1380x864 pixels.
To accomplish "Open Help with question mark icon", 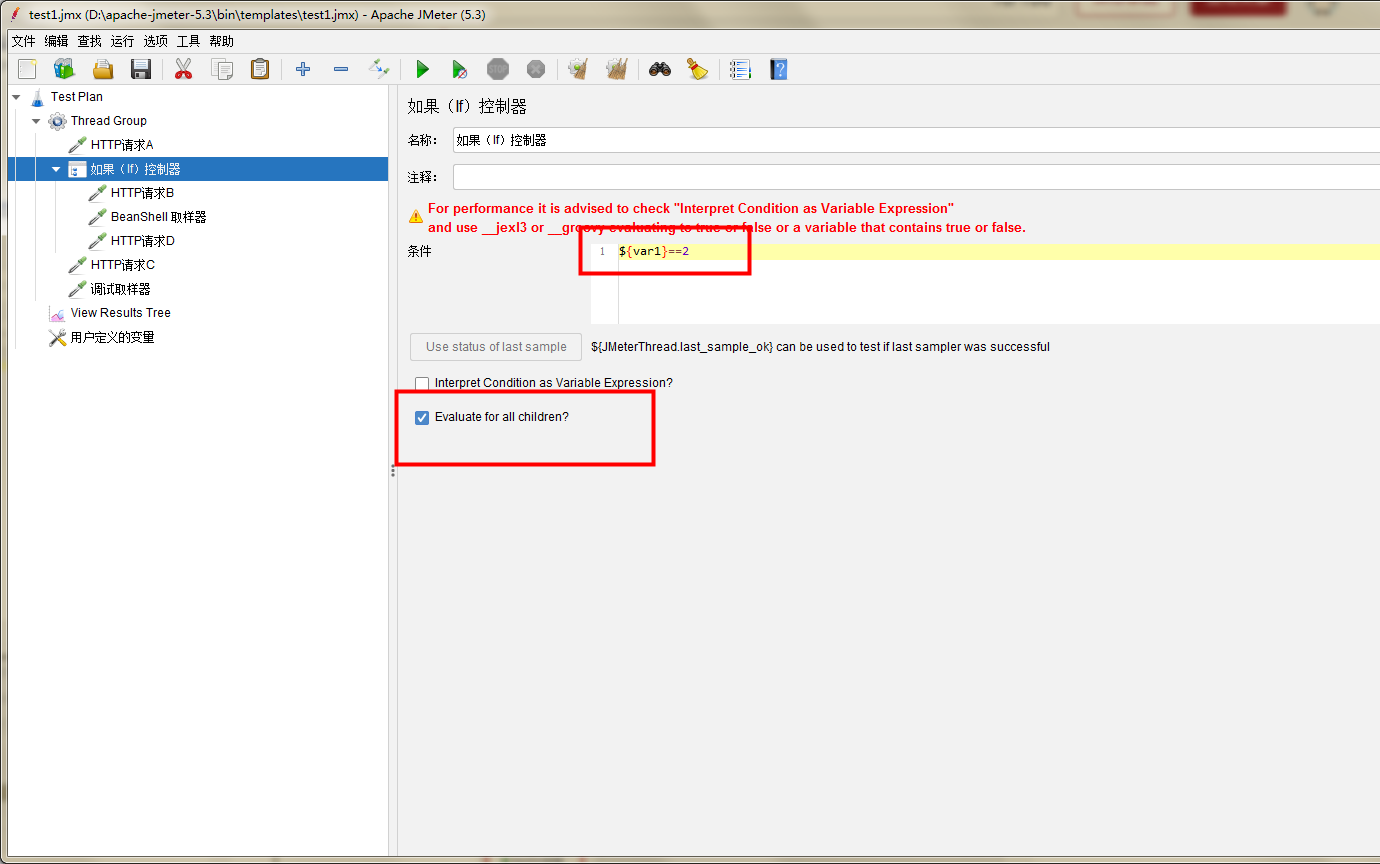I will click(x=778, y=69).
